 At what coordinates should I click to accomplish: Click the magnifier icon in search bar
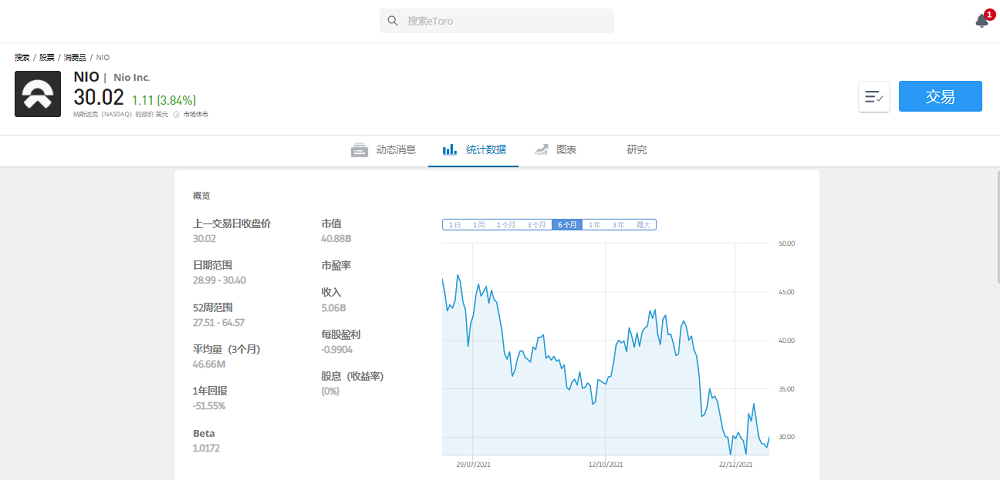393,21
